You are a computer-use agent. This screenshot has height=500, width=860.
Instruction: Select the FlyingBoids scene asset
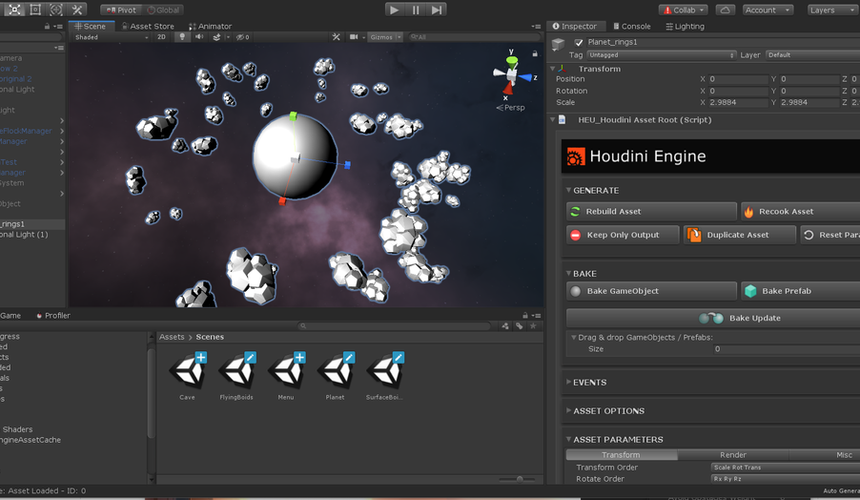(x=236, y=376)
